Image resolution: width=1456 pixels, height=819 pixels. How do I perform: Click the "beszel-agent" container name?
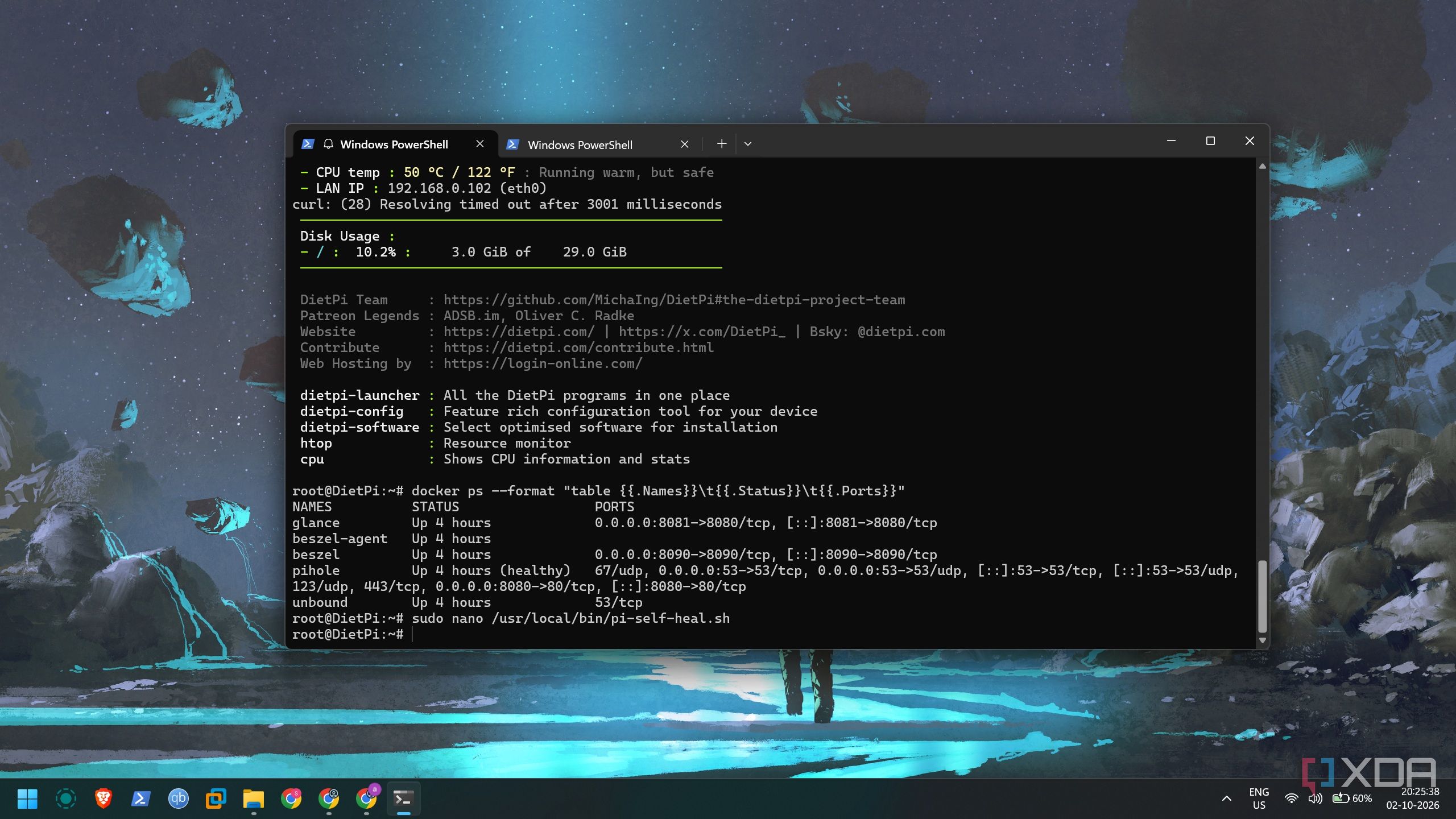[340, 539]
